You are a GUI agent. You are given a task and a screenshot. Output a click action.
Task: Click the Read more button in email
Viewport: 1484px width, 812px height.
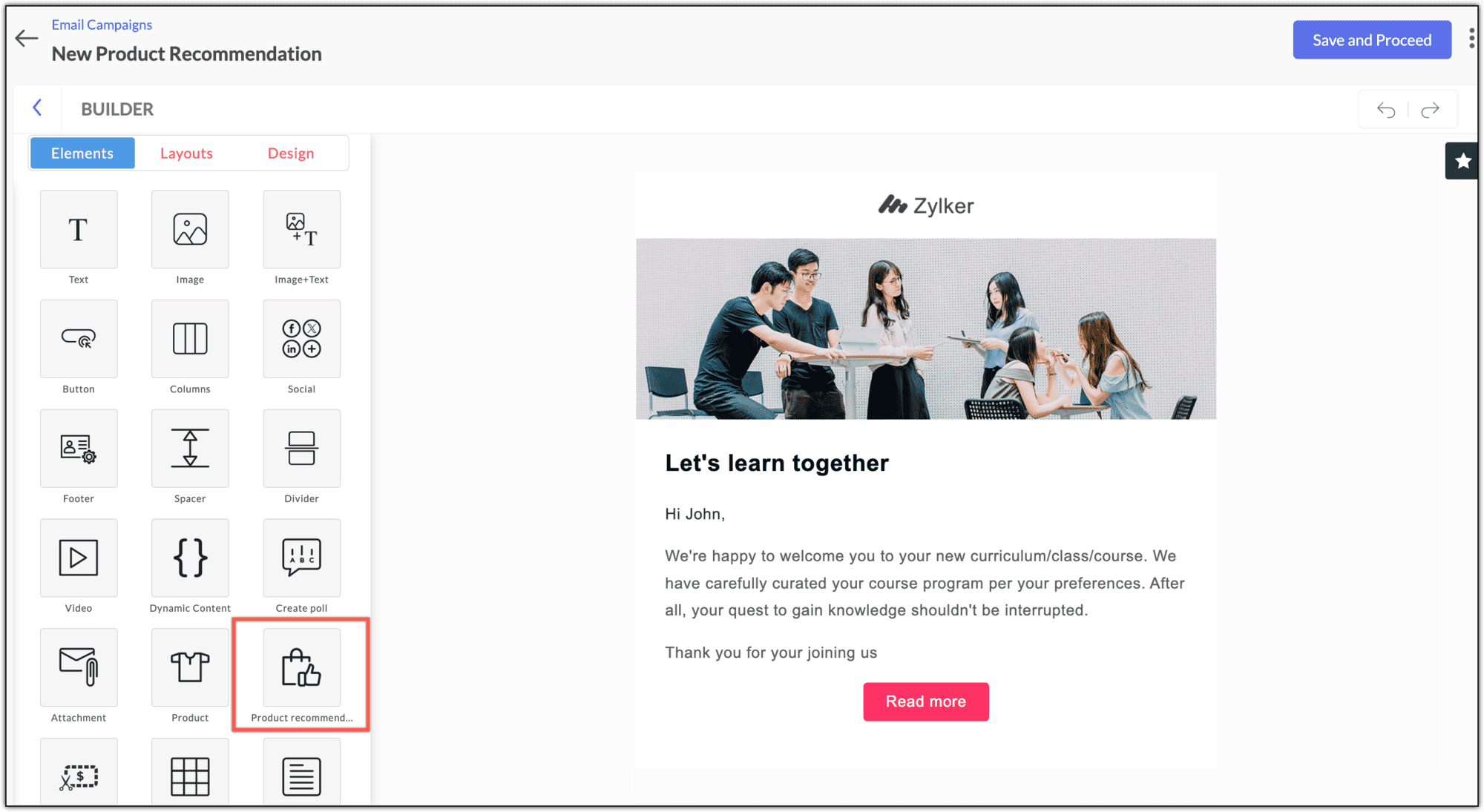tap(926, 702)
